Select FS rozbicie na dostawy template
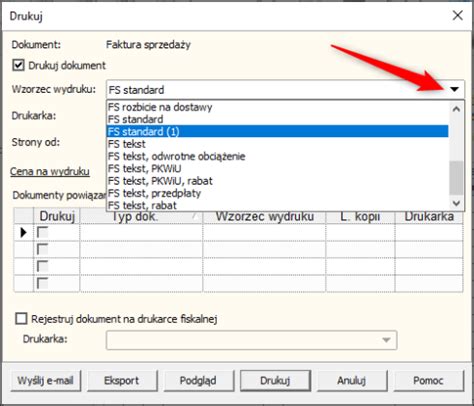The width and height of the screenshot is (474, 406). (x=277, y=107)
